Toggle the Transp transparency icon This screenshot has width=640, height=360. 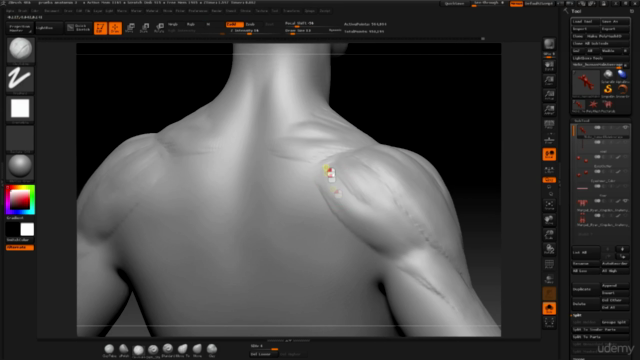click(x=549, y=279)
